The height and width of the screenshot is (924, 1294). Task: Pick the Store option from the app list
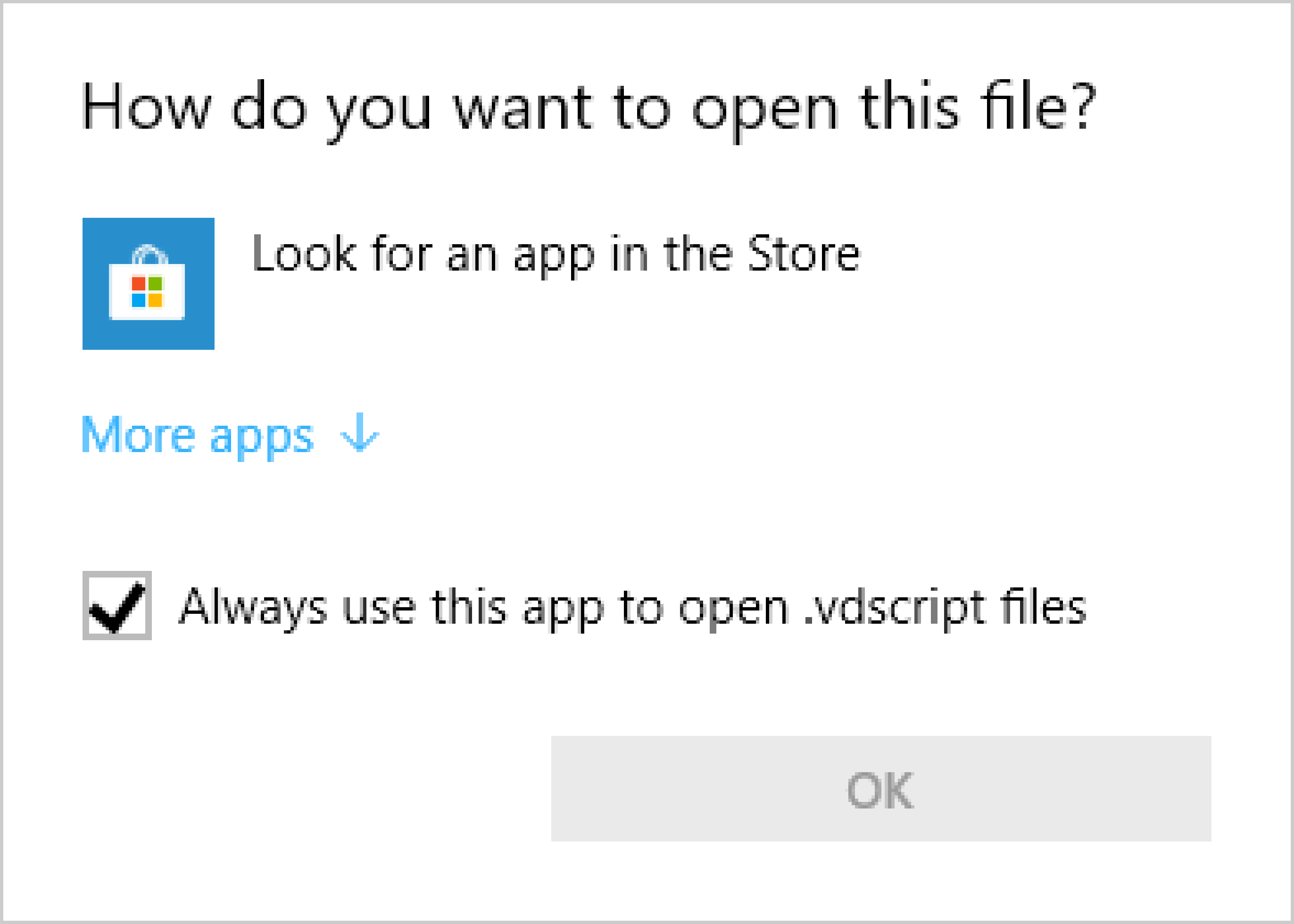pos(555,255)
